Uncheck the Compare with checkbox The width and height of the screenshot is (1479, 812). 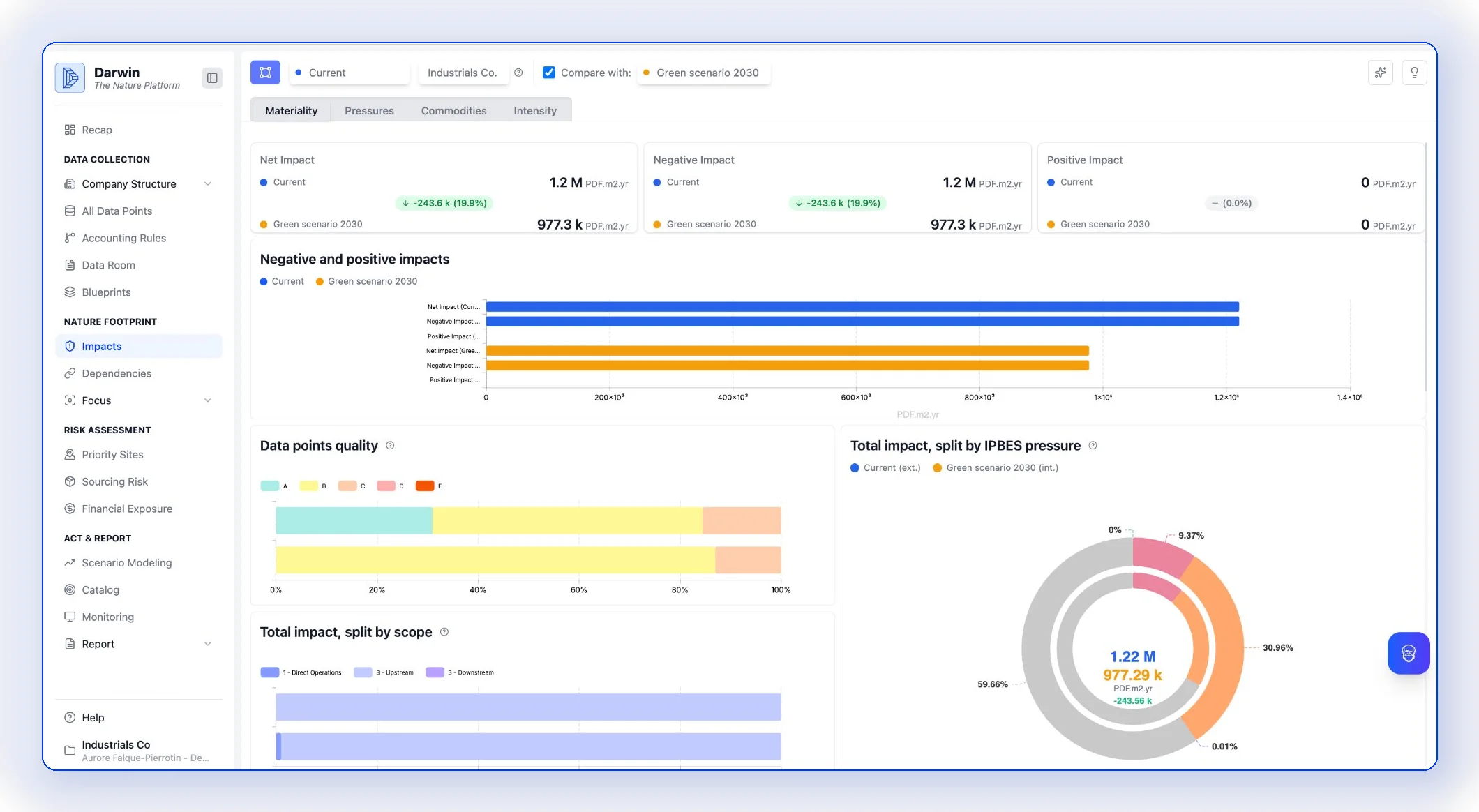(550, 72)
